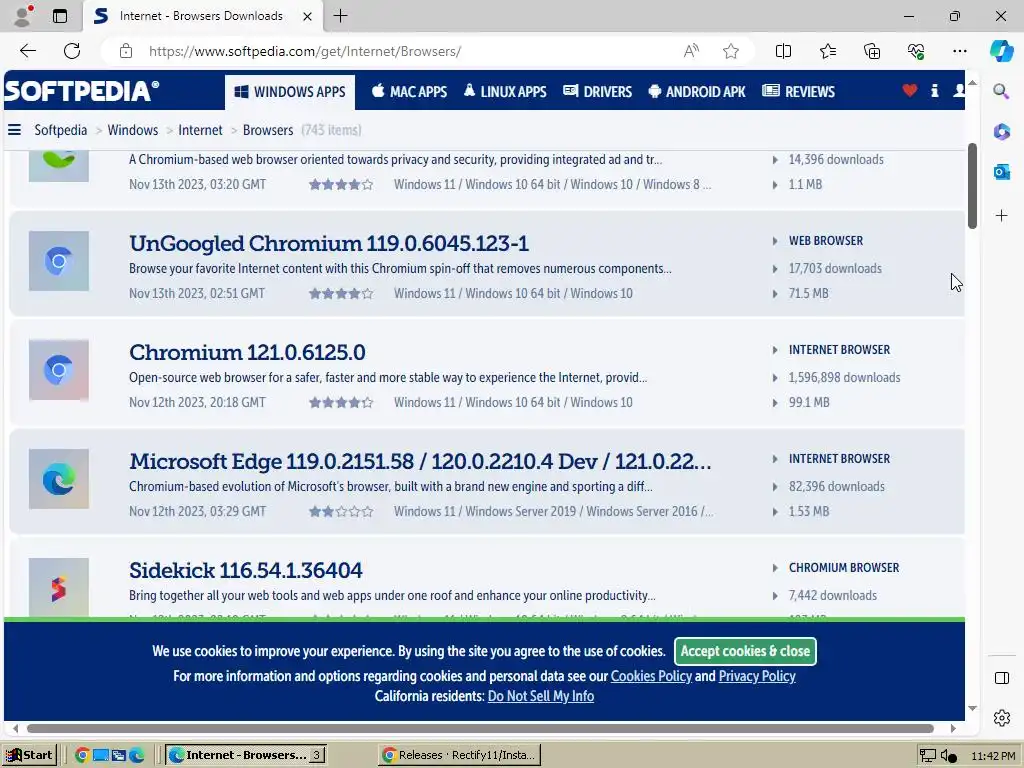1024x768 pixels.
Task: Switch to Windows Apps tab
Action: pyautogui.click(x=290, y=92)
